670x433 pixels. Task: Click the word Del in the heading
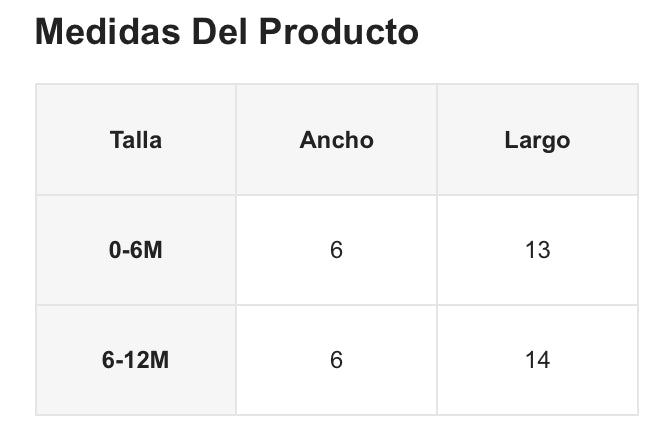[x=225, y=32]
